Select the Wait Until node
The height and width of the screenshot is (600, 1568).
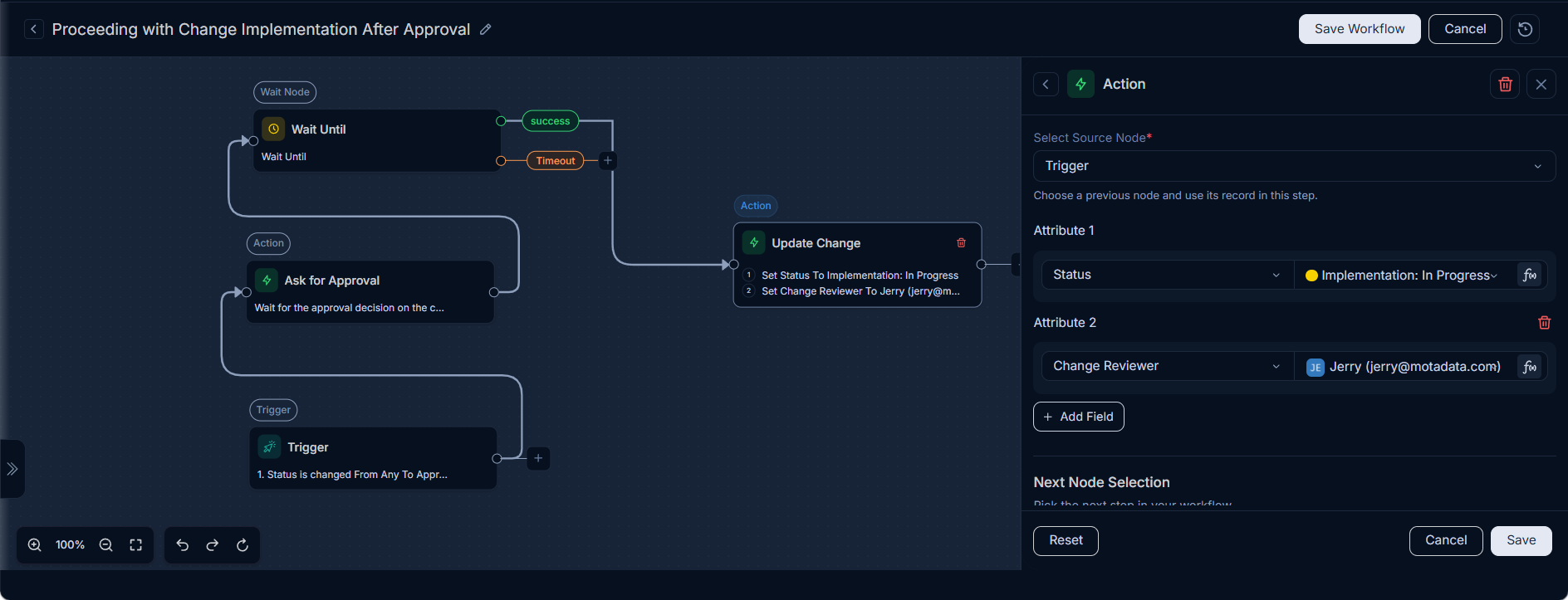pos(377,141)
